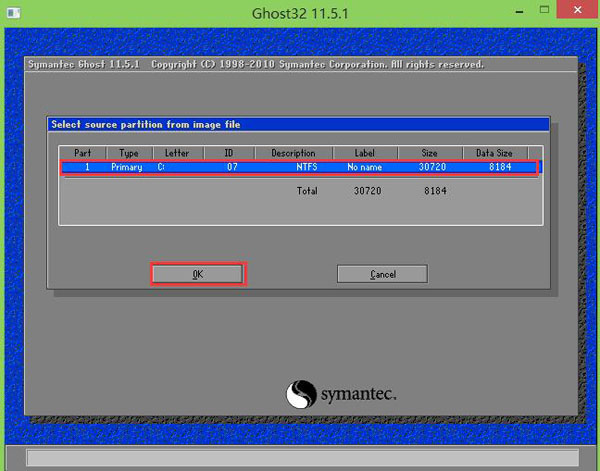Click the Symantec logo
The height and width of the screenshot is (471, 600).
(x=341, y=394)
